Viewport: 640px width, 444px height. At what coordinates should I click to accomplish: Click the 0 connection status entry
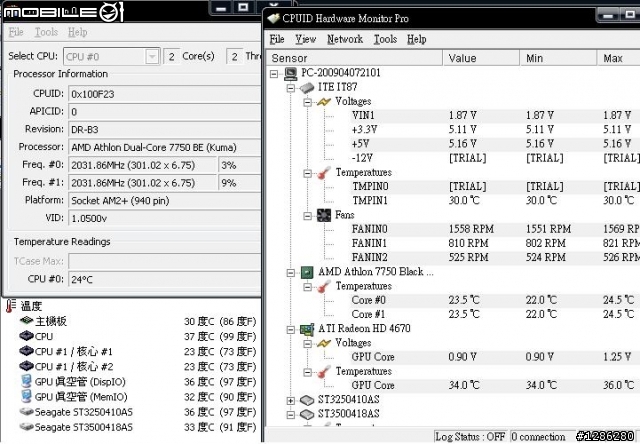(538, 437)
